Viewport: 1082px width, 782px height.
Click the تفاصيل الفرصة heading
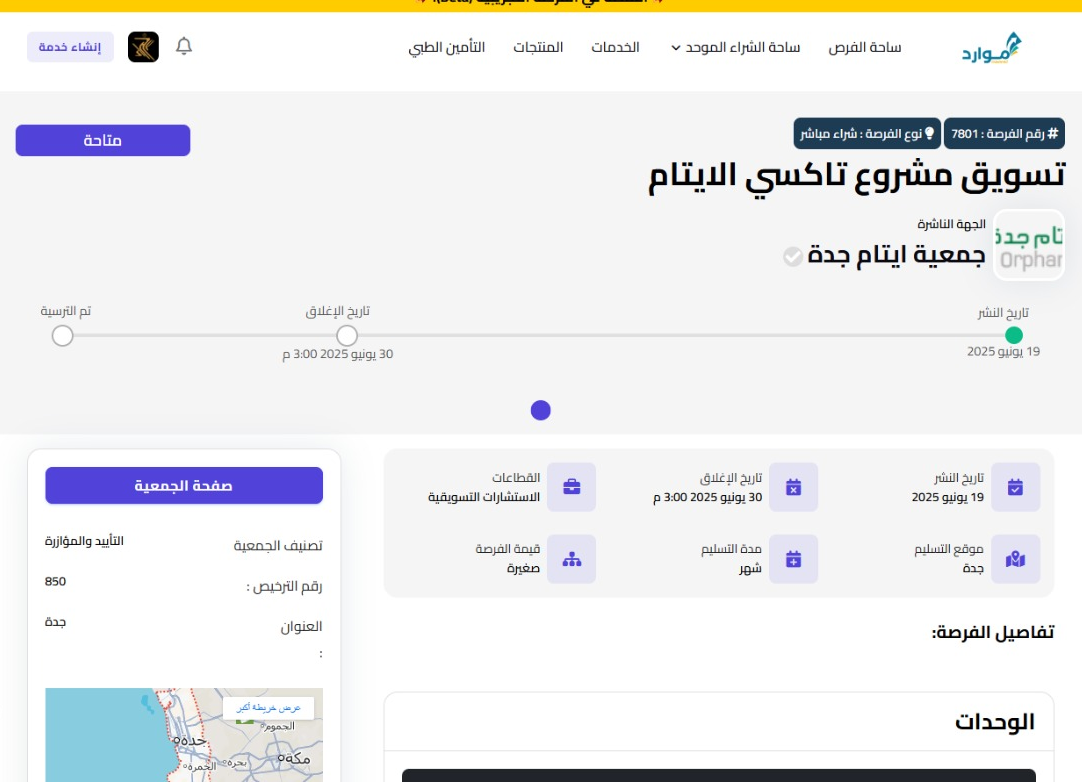992,632
